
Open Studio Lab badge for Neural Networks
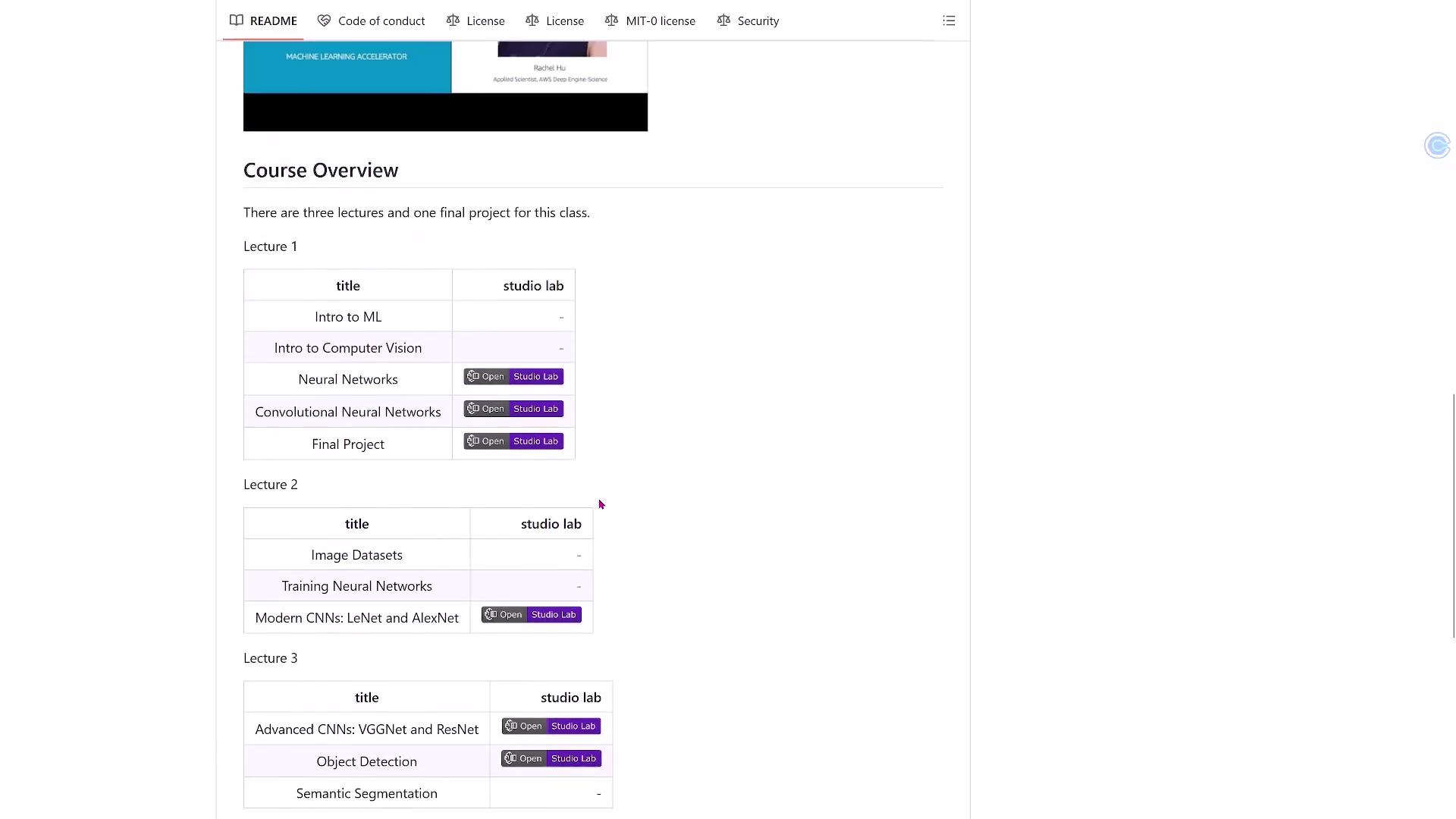(x=513, y=377)
